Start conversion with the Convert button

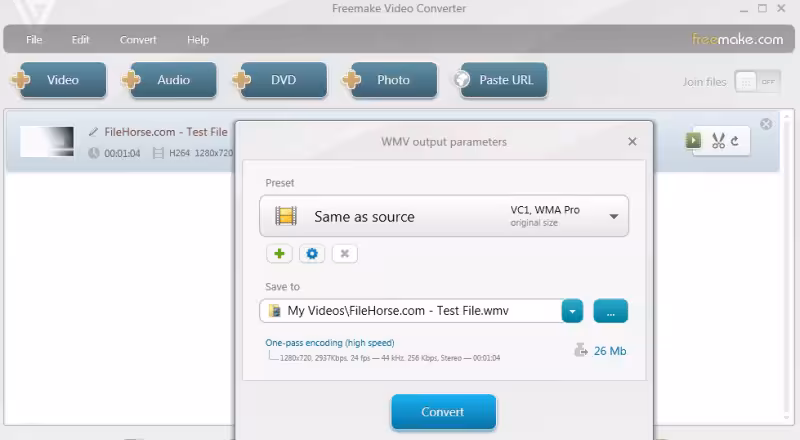(x=443, y=412)
